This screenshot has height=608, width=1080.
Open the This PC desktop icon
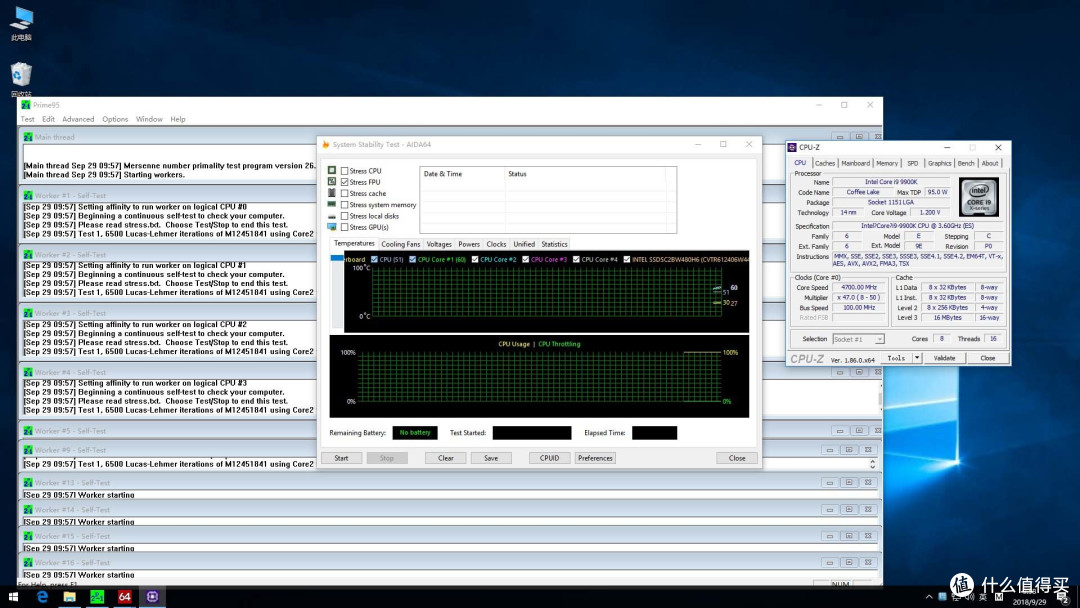point(21,23)
